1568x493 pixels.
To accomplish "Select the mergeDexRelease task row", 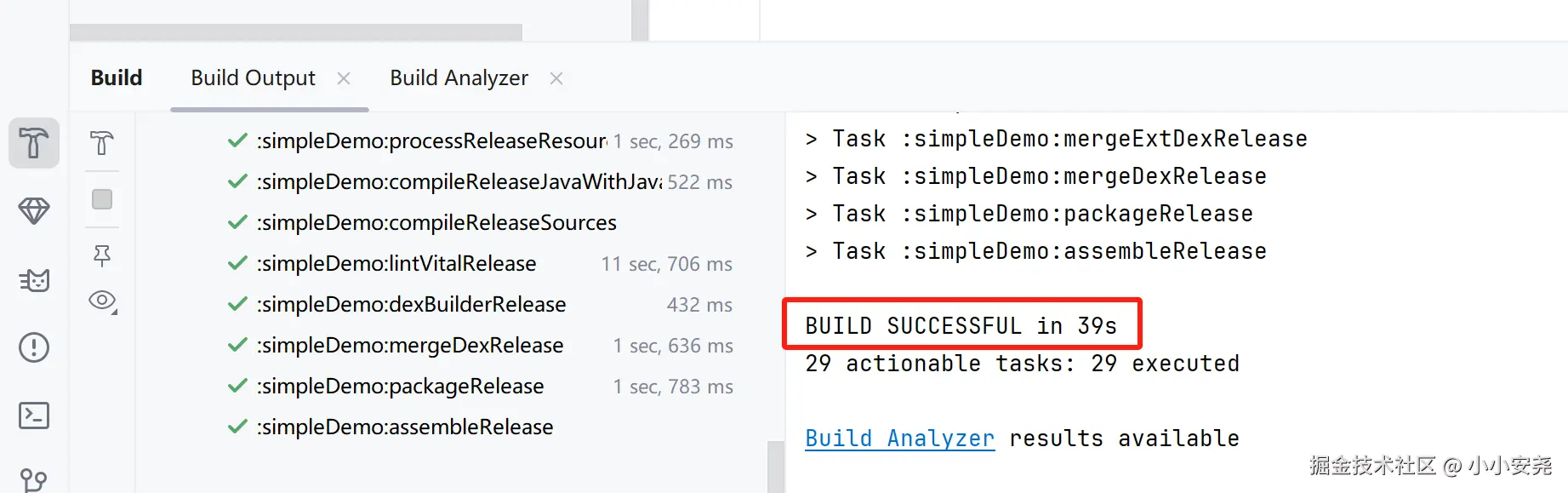I will point(410,346).
